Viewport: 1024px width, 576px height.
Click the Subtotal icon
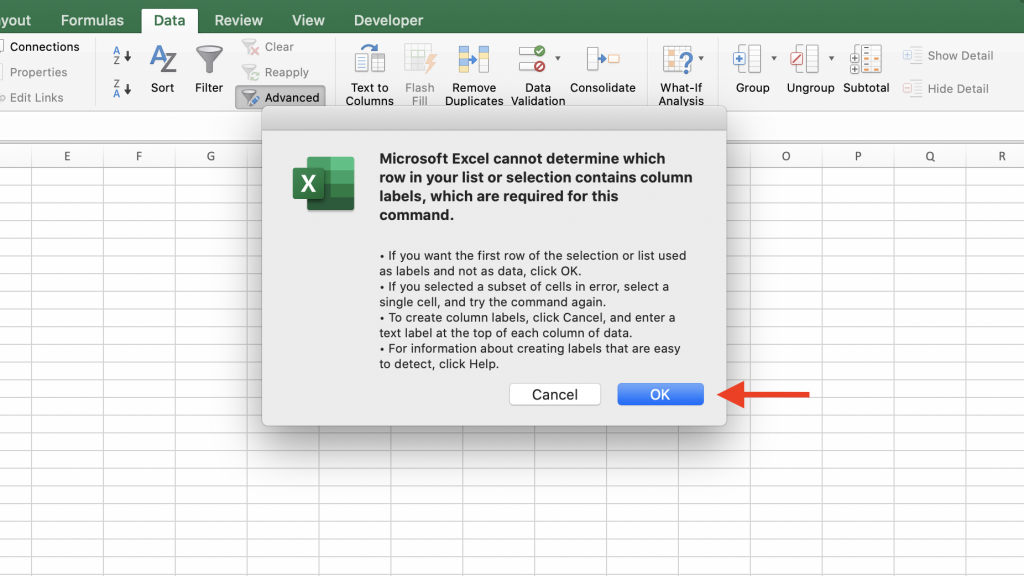click(x=866, y=59)
